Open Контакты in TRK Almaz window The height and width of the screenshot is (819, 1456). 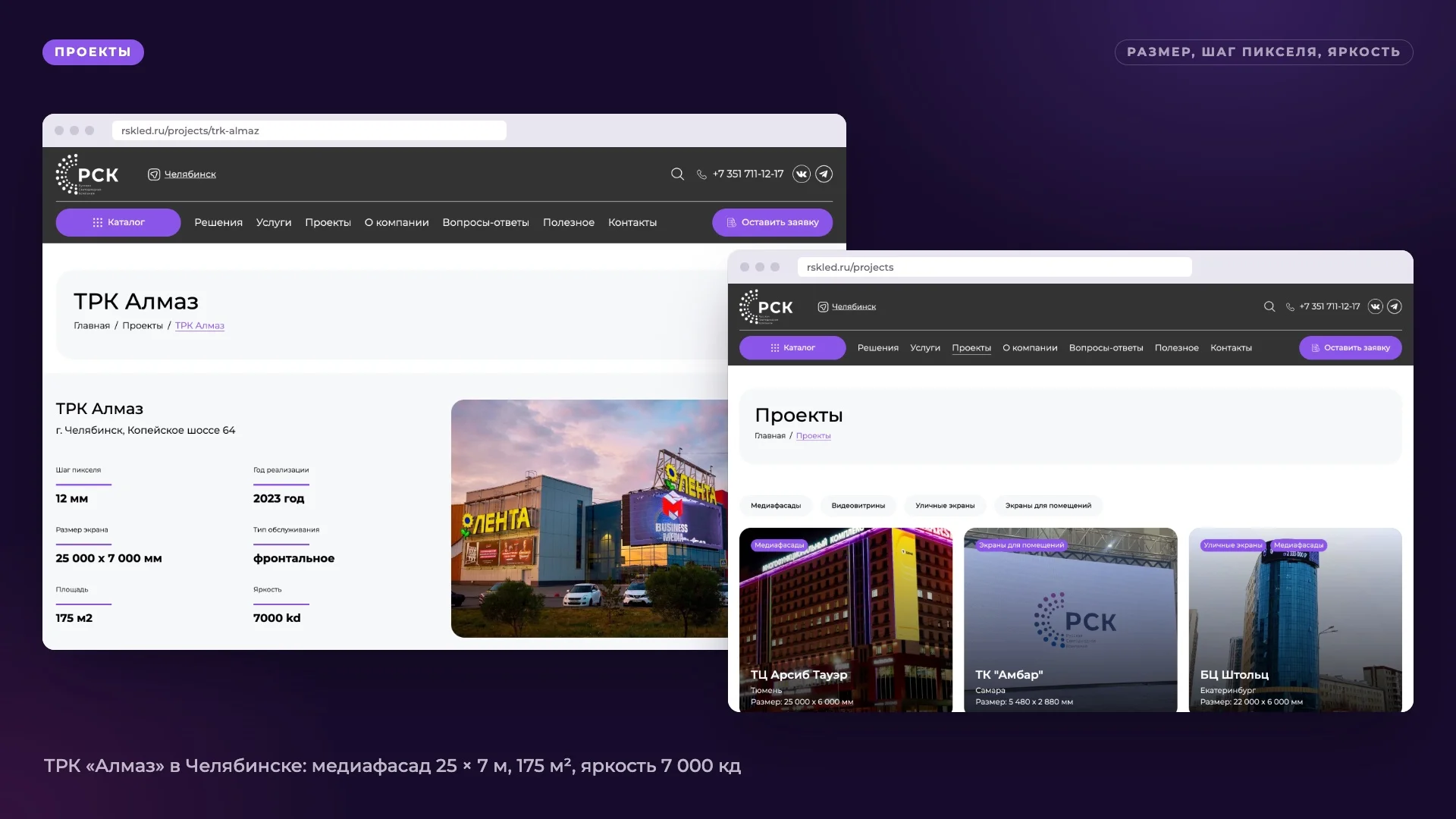[x=632, y=223]
